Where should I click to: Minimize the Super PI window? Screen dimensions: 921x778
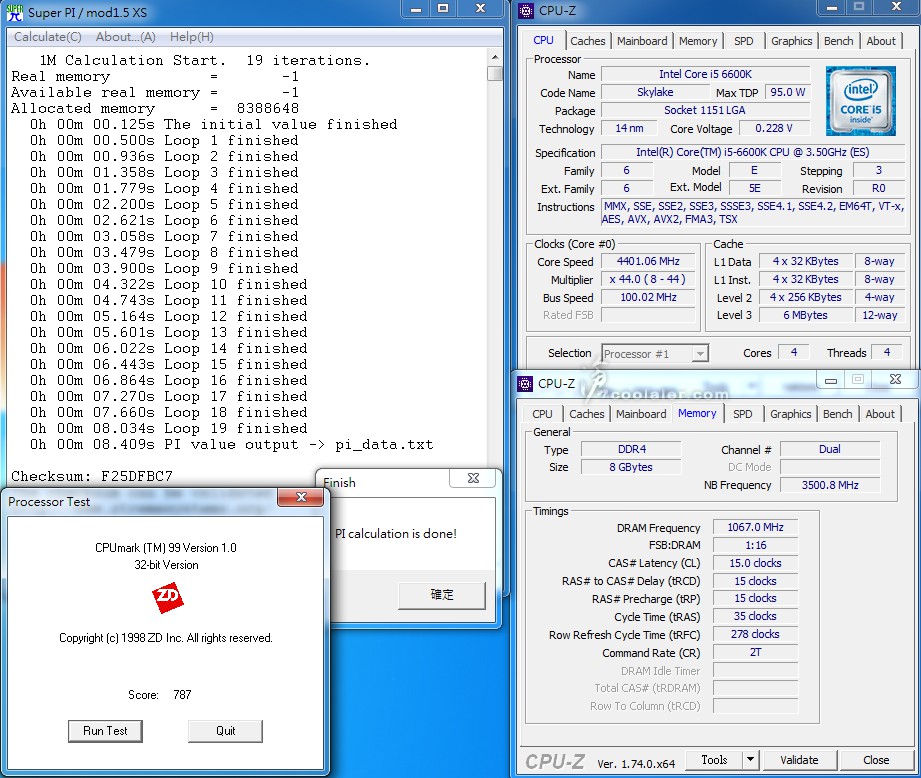click(416, 9)
